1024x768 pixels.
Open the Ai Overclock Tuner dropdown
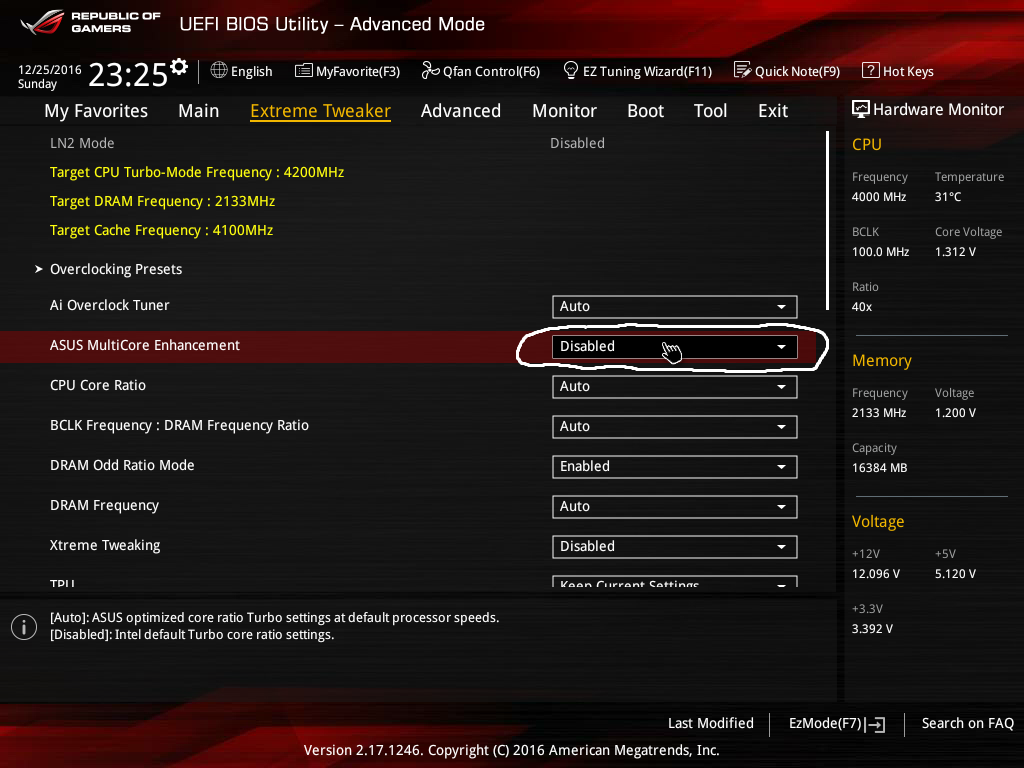click(675, 306)
